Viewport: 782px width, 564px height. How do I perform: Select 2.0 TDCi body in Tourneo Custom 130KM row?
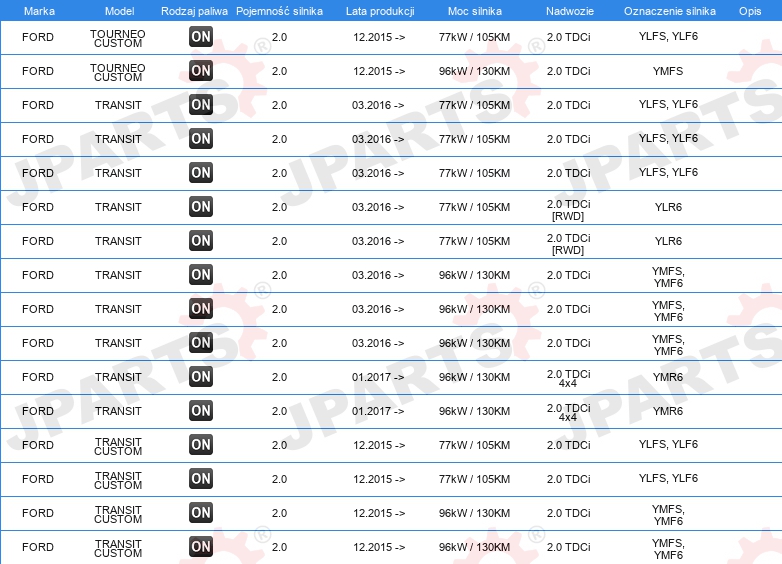click(x=569, y=71)
